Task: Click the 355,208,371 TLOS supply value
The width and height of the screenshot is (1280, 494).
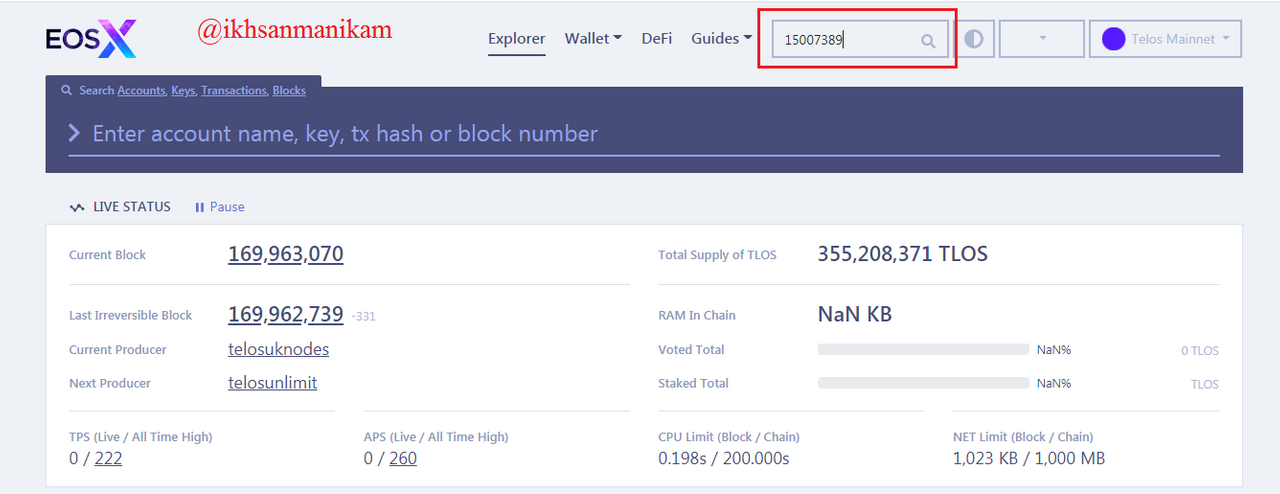Action: 903,254
